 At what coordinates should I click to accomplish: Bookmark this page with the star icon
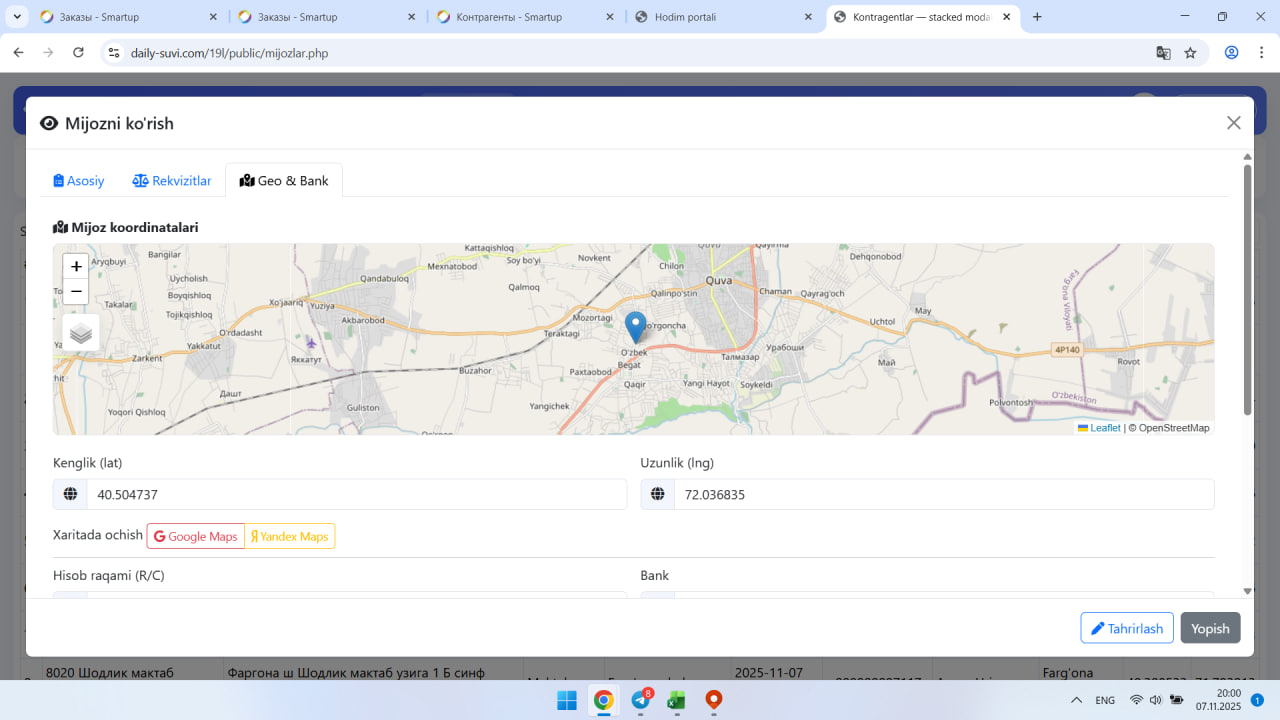click(1190, 53)
